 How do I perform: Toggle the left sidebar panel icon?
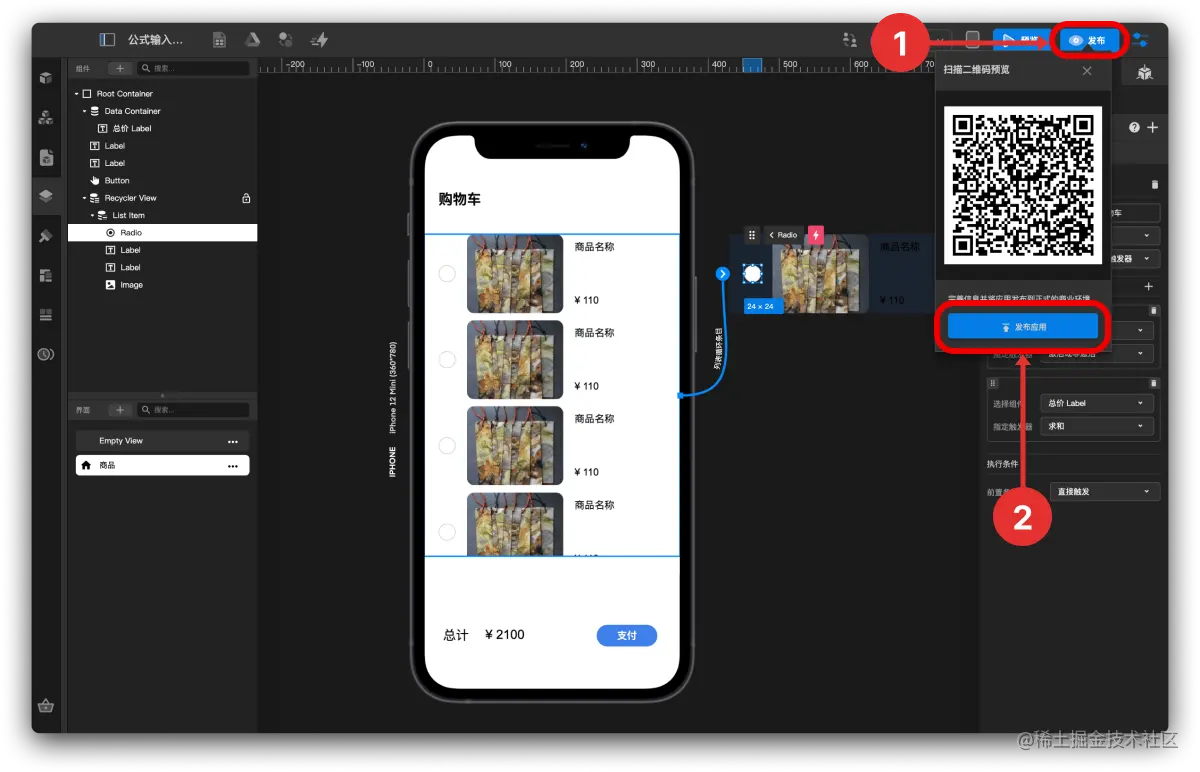click(107, 40)
